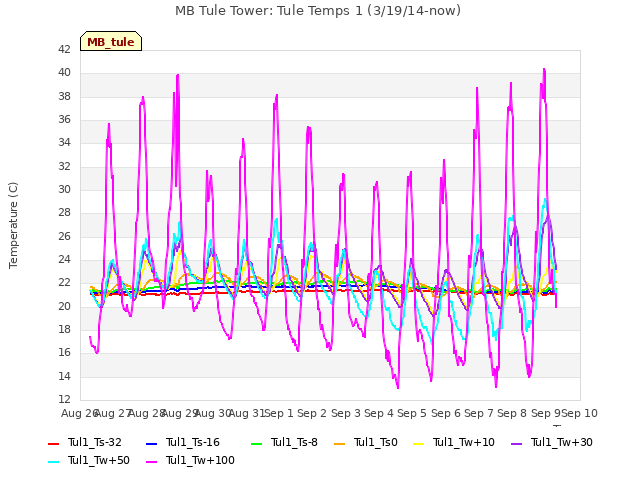Click the 12 y-axis tick label

pyautogui.click(x=64, y=399)
